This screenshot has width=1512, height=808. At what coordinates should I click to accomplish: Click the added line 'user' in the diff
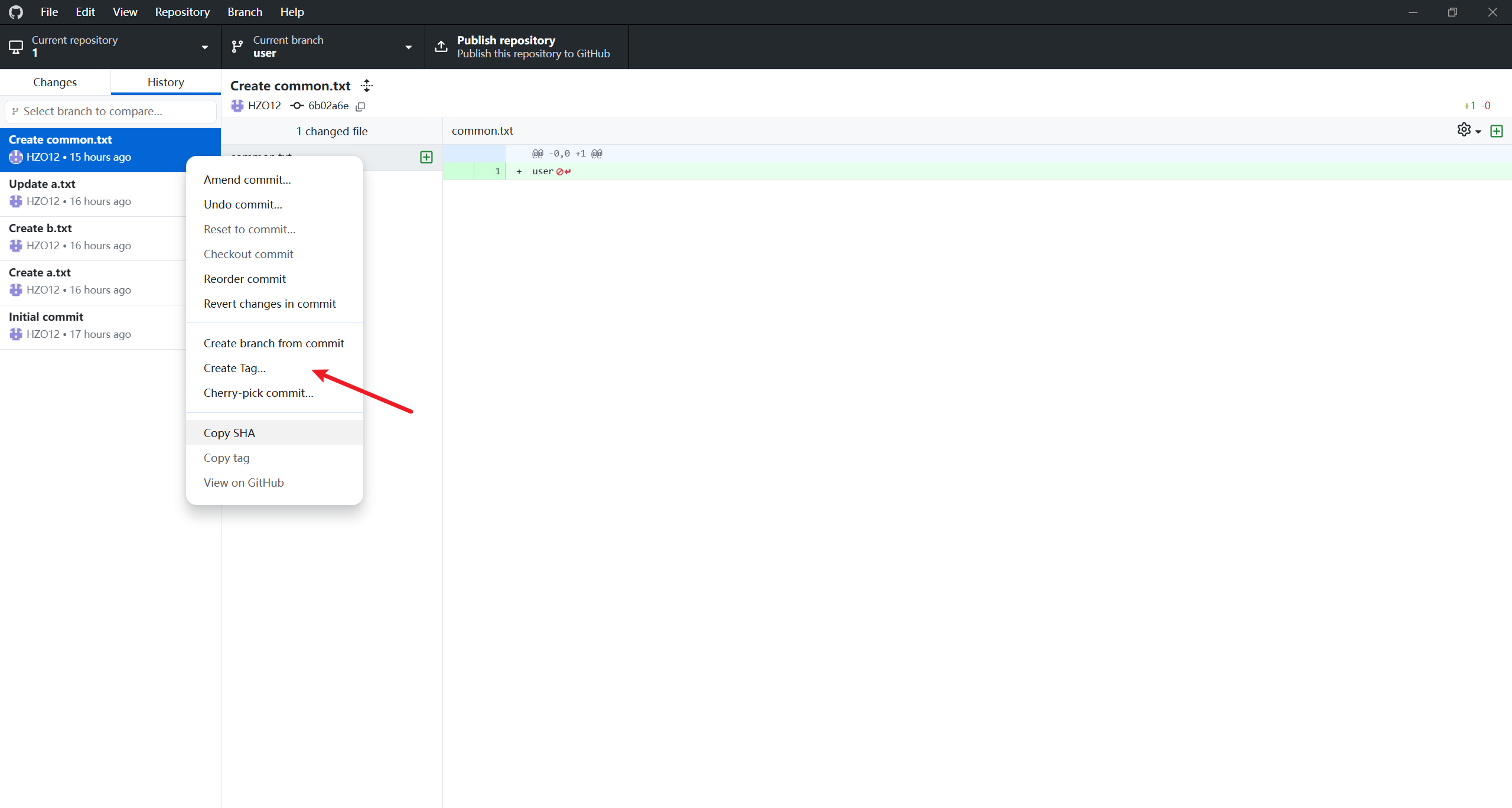point(542,171)
